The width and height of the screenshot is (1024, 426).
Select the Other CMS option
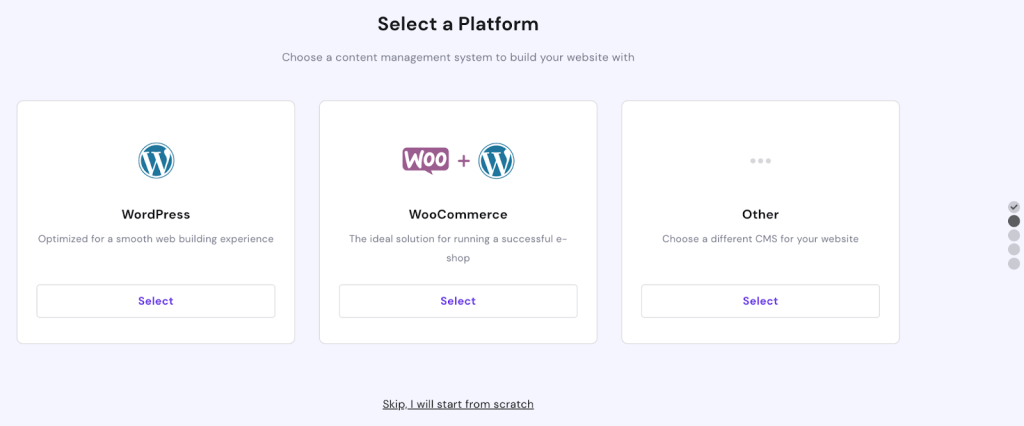tap(760, 301)
